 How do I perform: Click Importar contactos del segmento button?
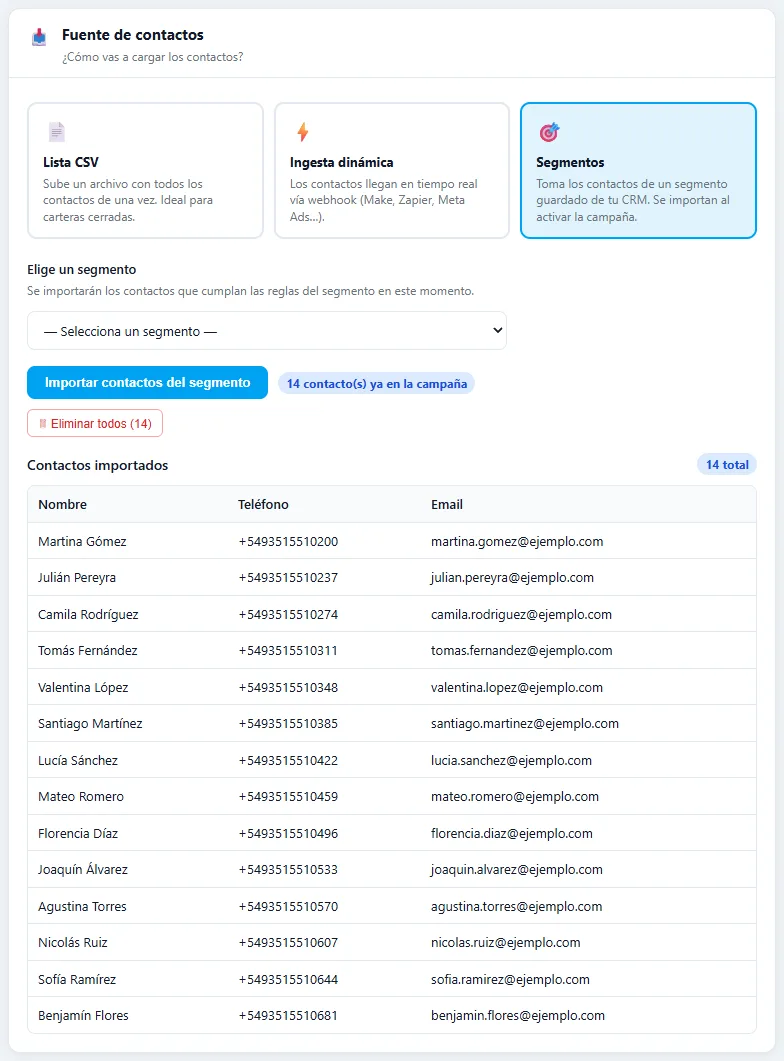(x=147, y=382)
